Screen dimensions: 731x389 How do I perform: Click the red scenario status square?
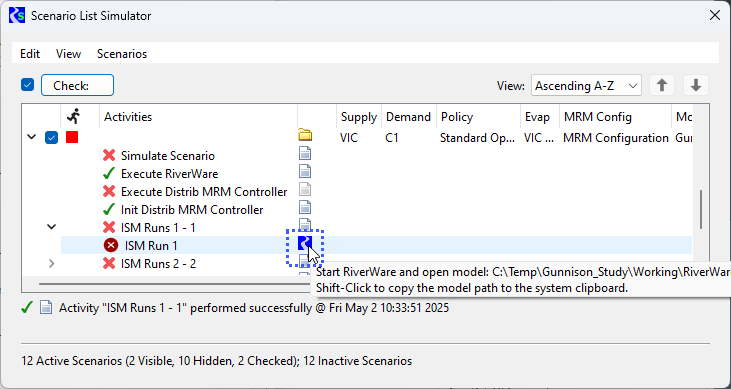tap(72, 137)
